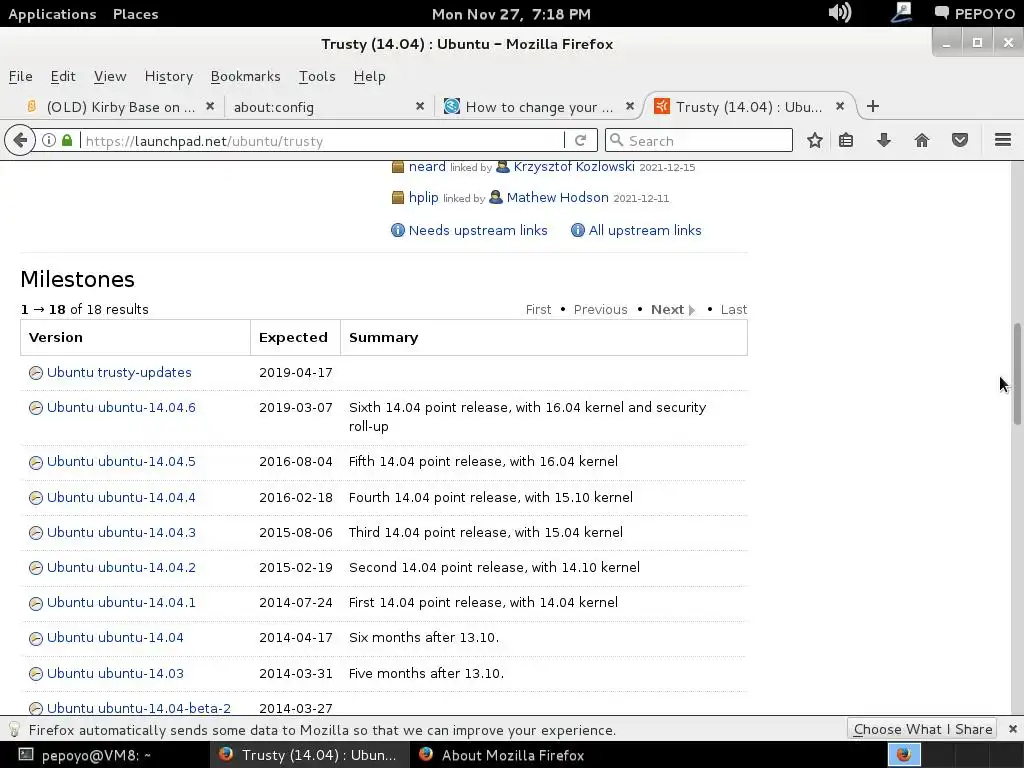The image size is (1024, 768).
Task: Dismiss the Firefox data notification bar
Action: (x=1012, y=729)
